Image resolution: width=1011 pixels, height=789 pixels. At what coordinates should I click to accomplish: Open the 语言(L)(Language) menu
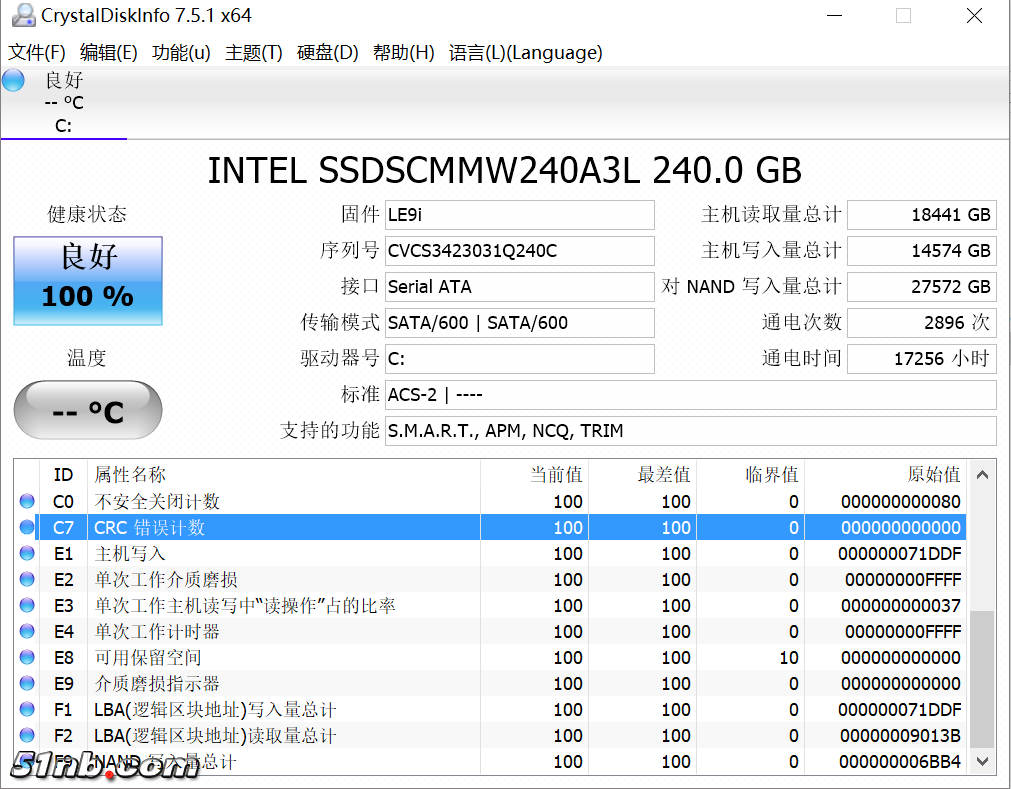click(x=525, y=53)
